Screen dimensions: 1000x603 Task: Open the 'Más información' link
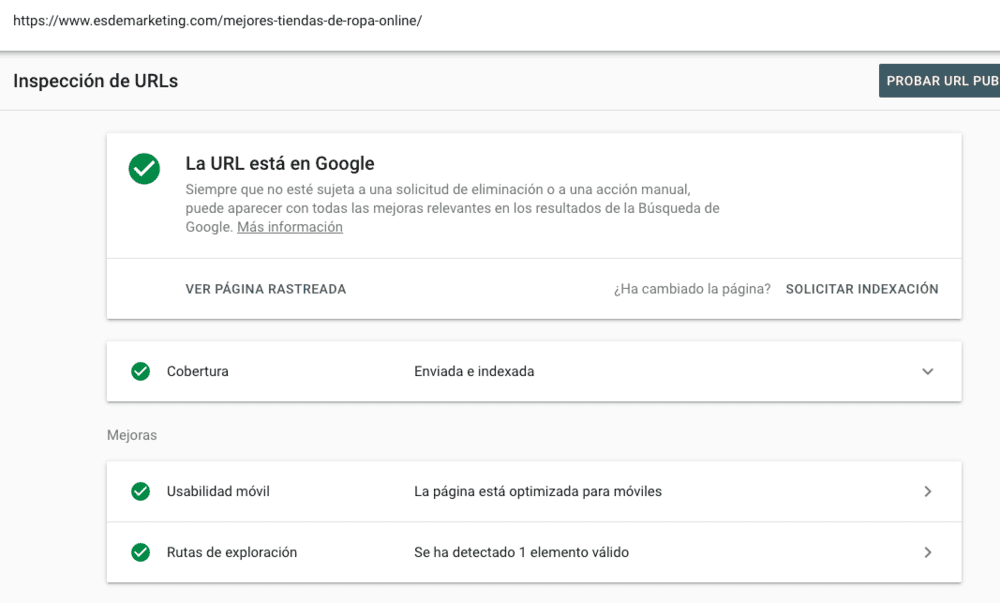(290, 227)
